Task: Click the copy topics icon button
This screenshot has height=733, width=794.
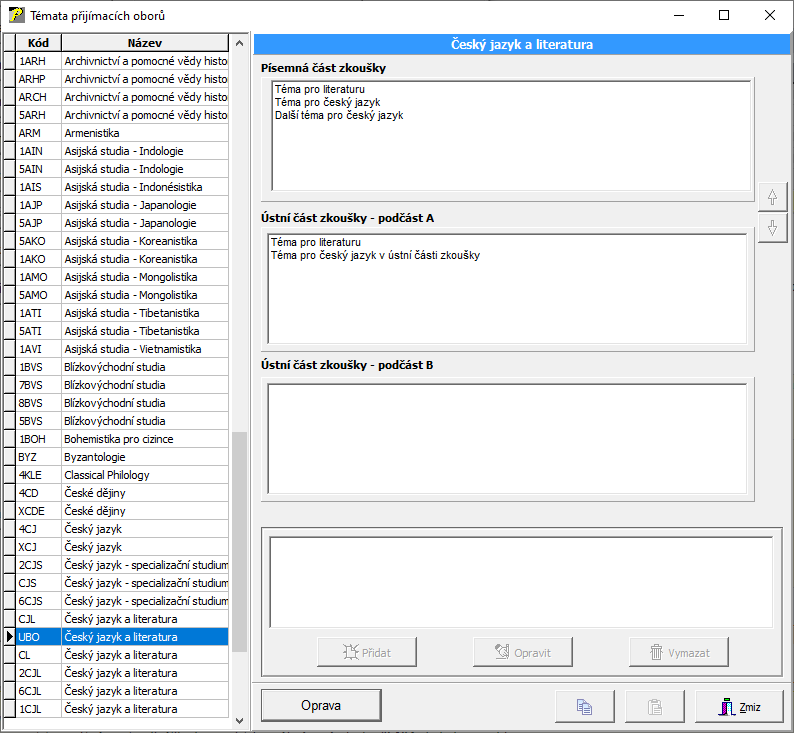Action: tap(585, 706)
